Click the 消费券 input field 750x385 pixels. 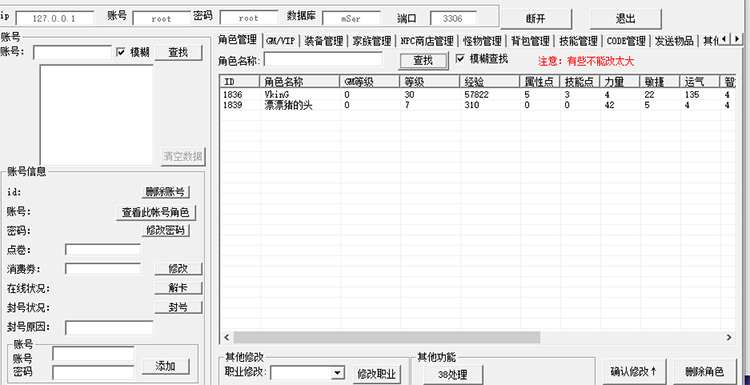tap(103, 269)
